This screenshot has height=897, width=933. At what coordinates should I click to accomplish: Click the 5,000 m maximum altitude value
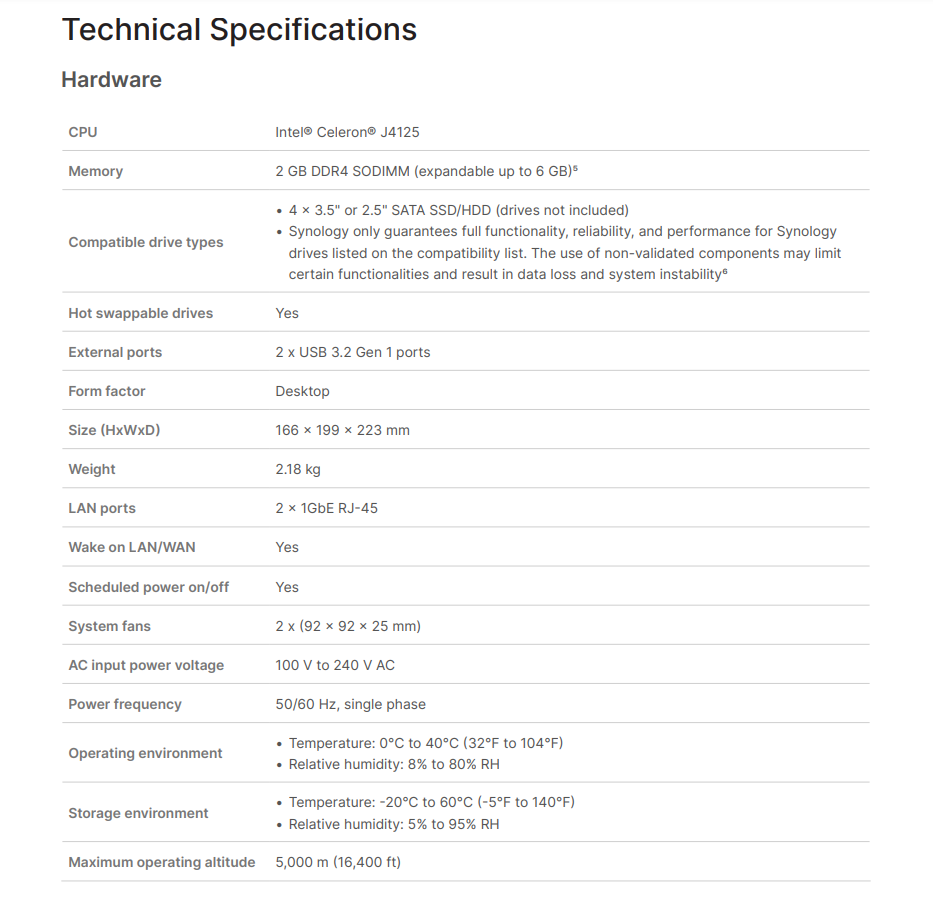338,862
